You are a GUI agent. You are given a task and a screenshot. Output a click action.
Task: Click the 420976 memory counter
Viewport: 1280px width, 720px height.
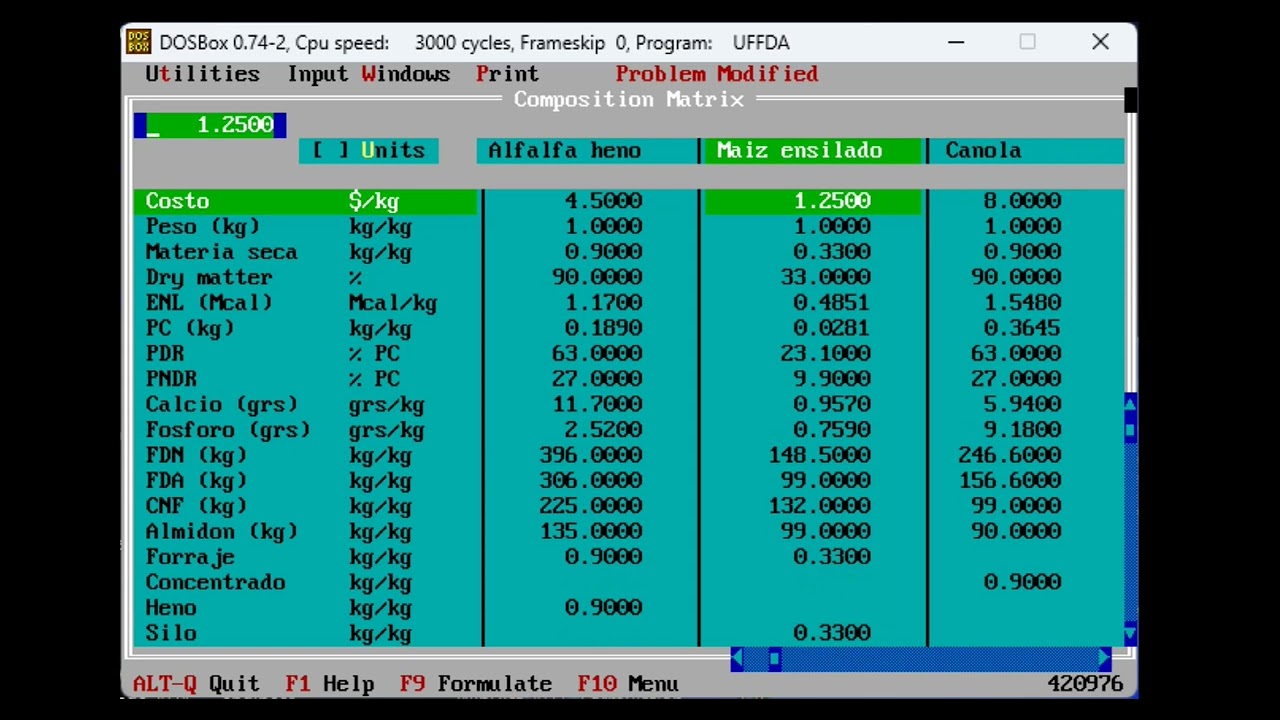1086,684
